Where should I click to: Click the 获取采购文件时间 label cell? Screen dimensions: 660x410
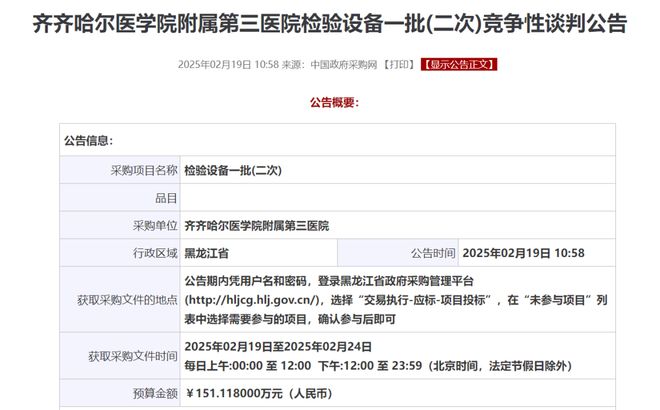pos(120,356)
